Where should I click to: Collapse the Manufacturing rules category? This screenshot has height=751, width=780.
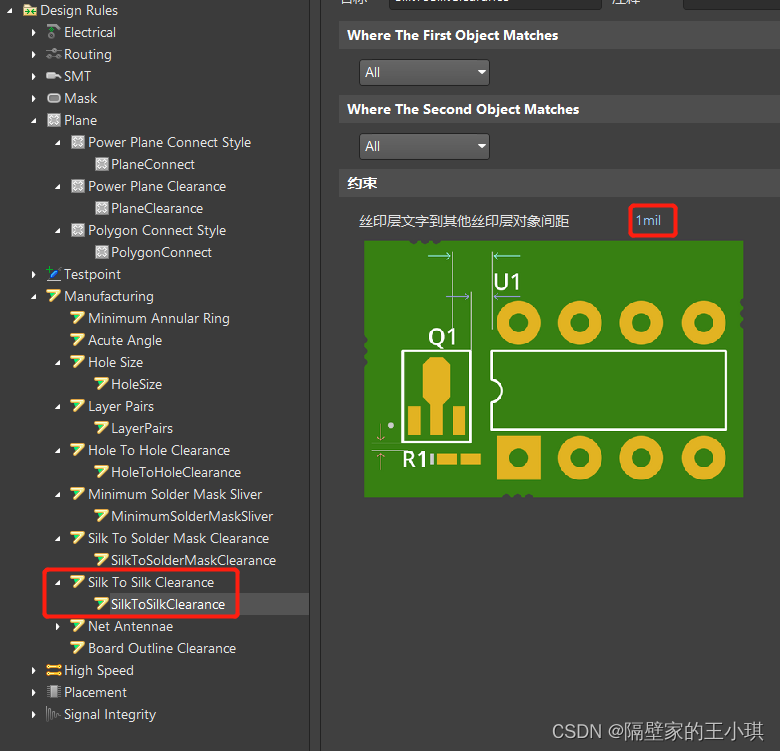33,296
